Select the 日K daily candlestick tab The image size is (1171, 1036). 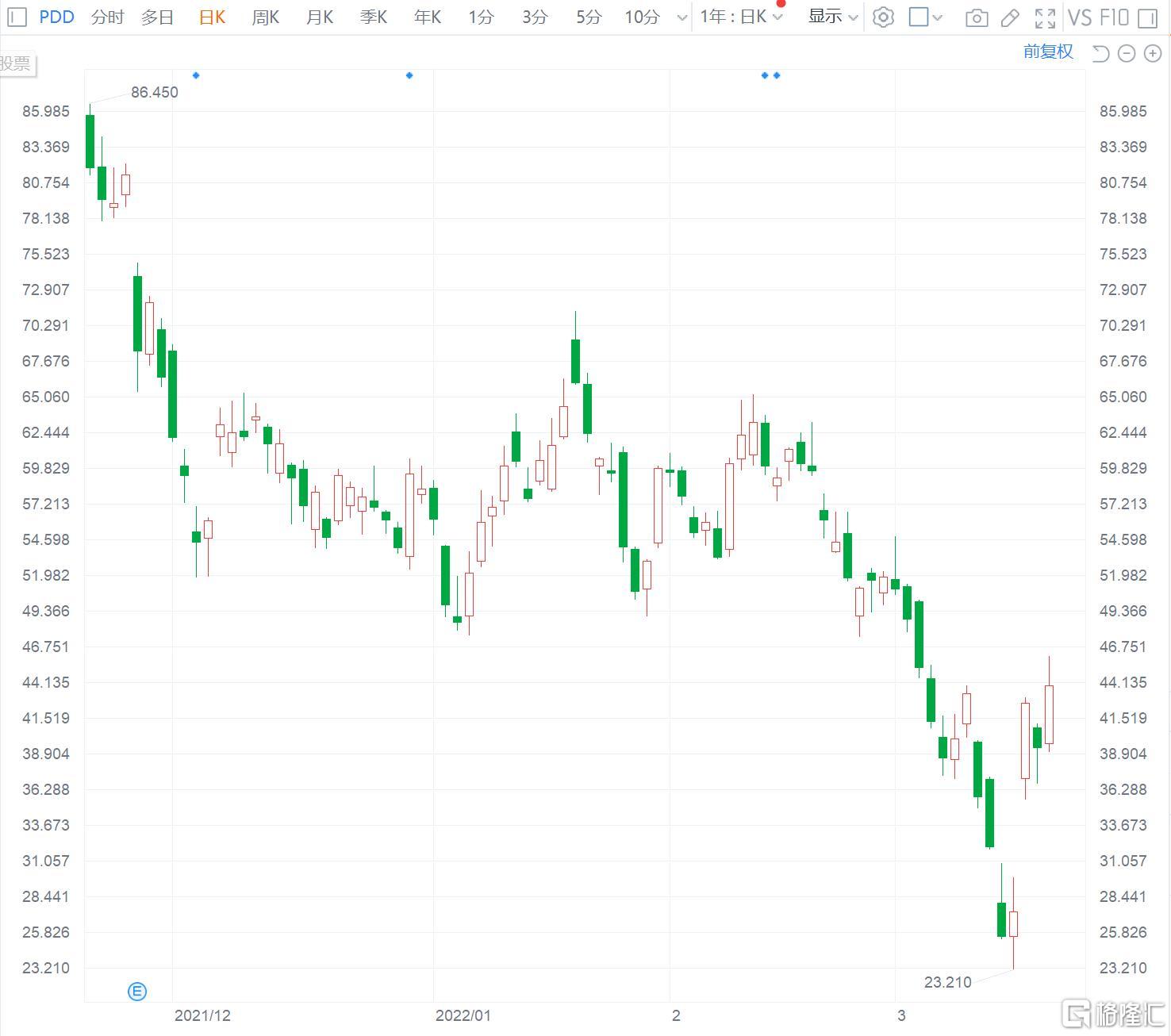click(x=212, y=17)
